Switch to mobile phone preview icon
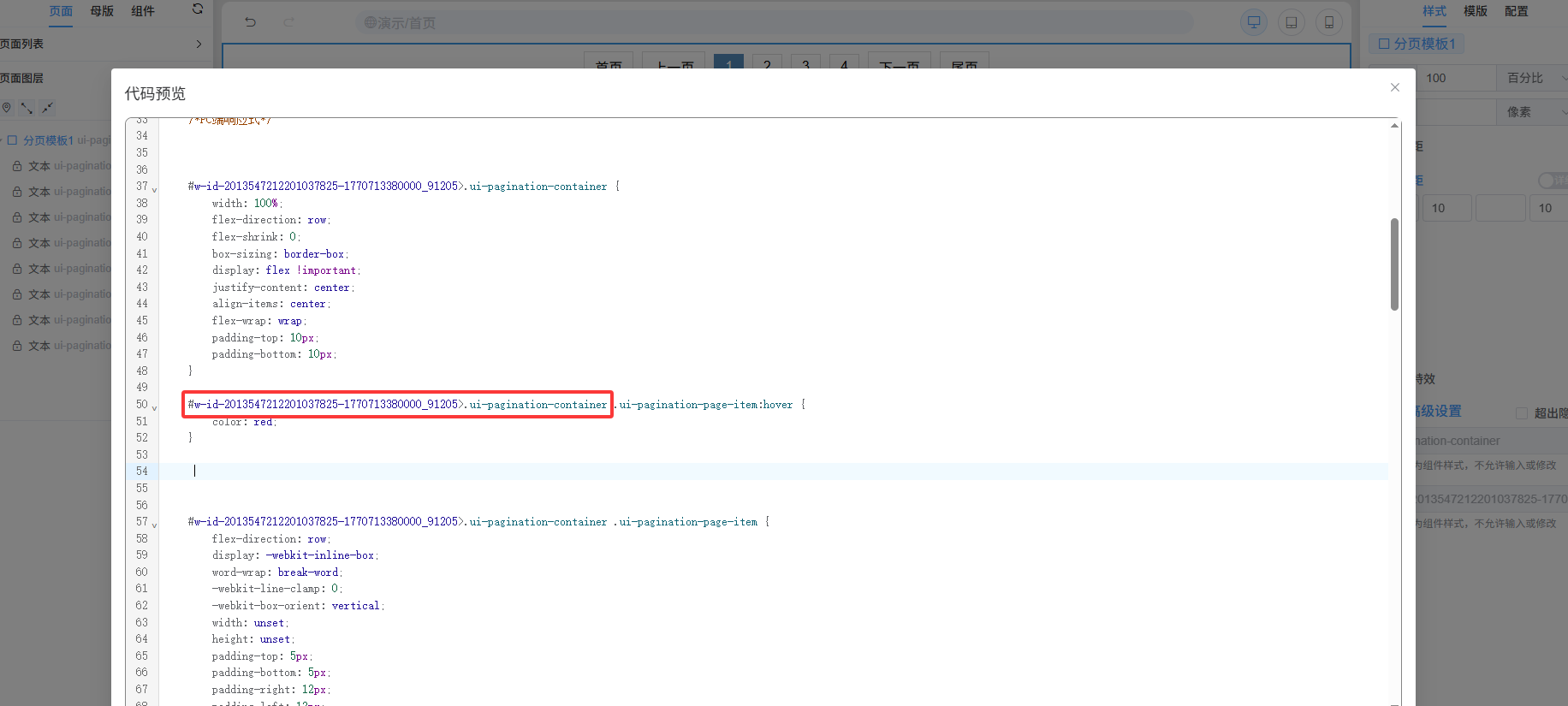Screen dimensions: 1568x706 pyautogui.click(x=1328, y=22)
